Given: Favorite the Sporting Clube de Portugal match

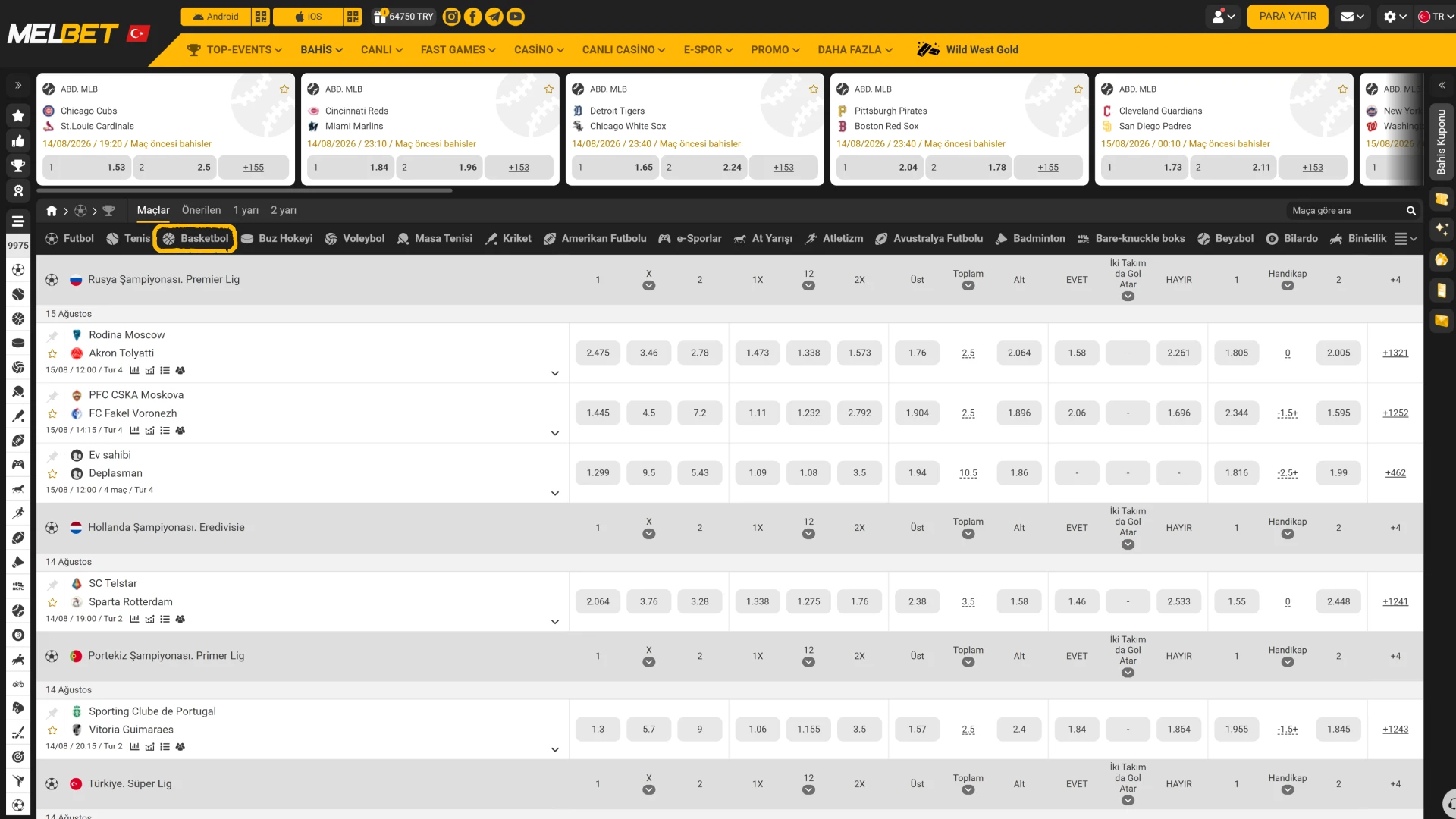Looking at the screenshot, I should (52, 730).
